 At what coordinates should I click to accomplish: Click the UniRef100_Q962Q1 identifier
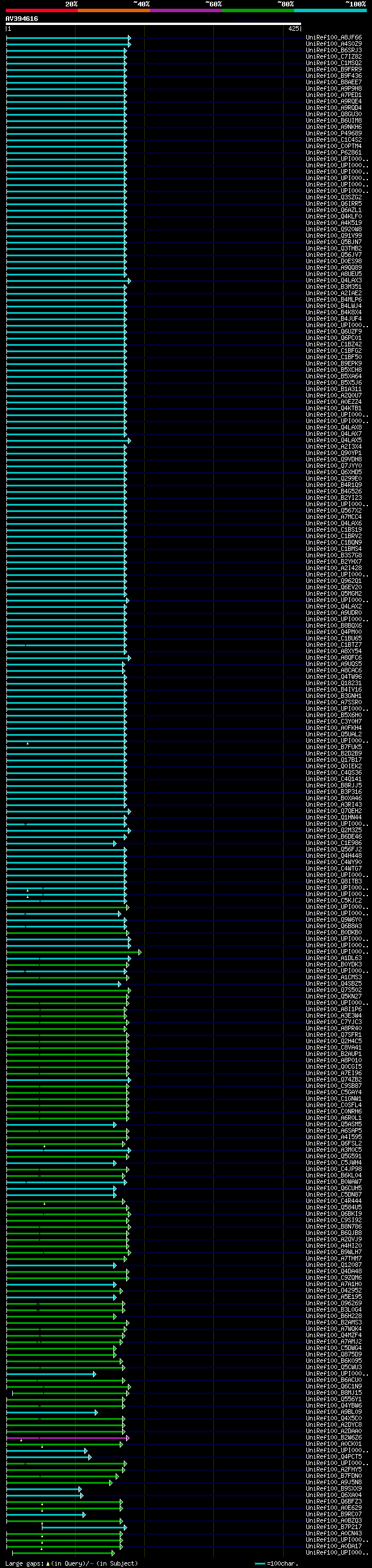pyautogui.click(x=334, y=581)
